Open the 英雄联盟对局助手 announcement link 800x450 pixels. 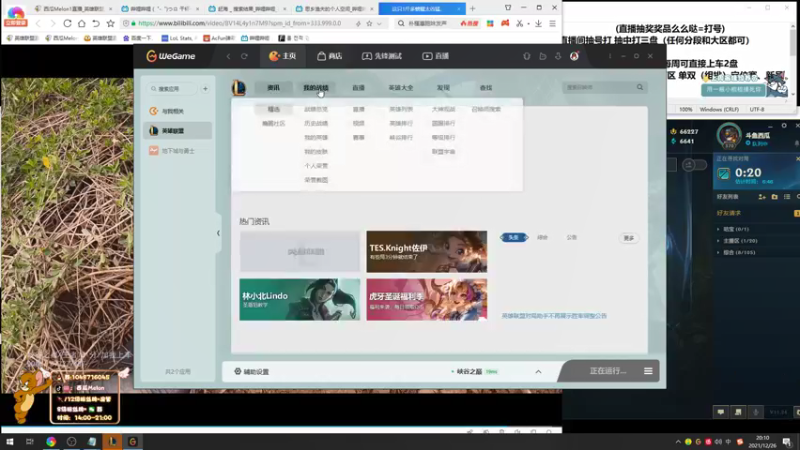pyautogui.click(x=554, y=316)
